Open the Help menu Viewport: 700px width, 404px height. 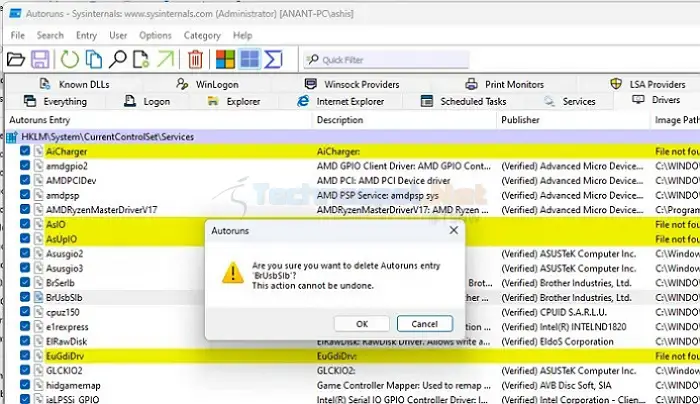click(242, 35)
